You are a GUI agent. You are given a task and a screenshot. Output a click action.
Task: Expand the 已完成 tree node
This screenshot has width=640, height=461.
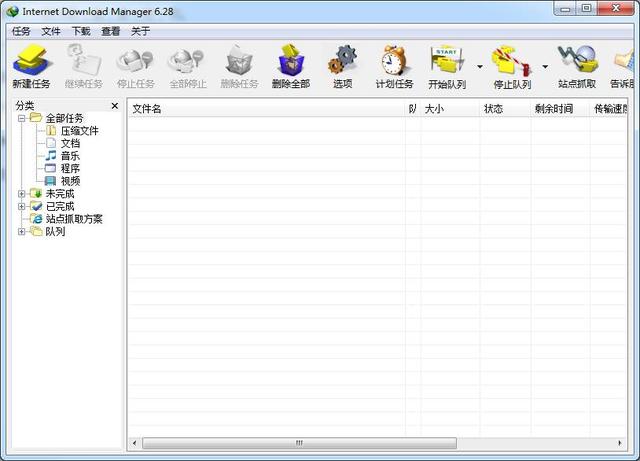coord(22,206)
